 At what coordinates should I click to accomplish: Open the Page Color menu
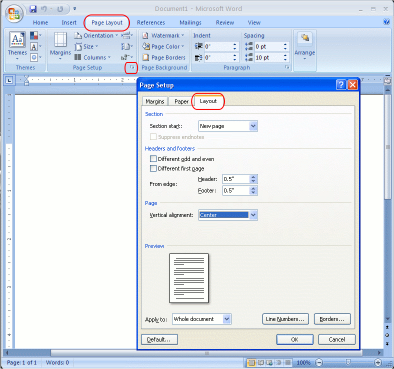coord(163,46)
